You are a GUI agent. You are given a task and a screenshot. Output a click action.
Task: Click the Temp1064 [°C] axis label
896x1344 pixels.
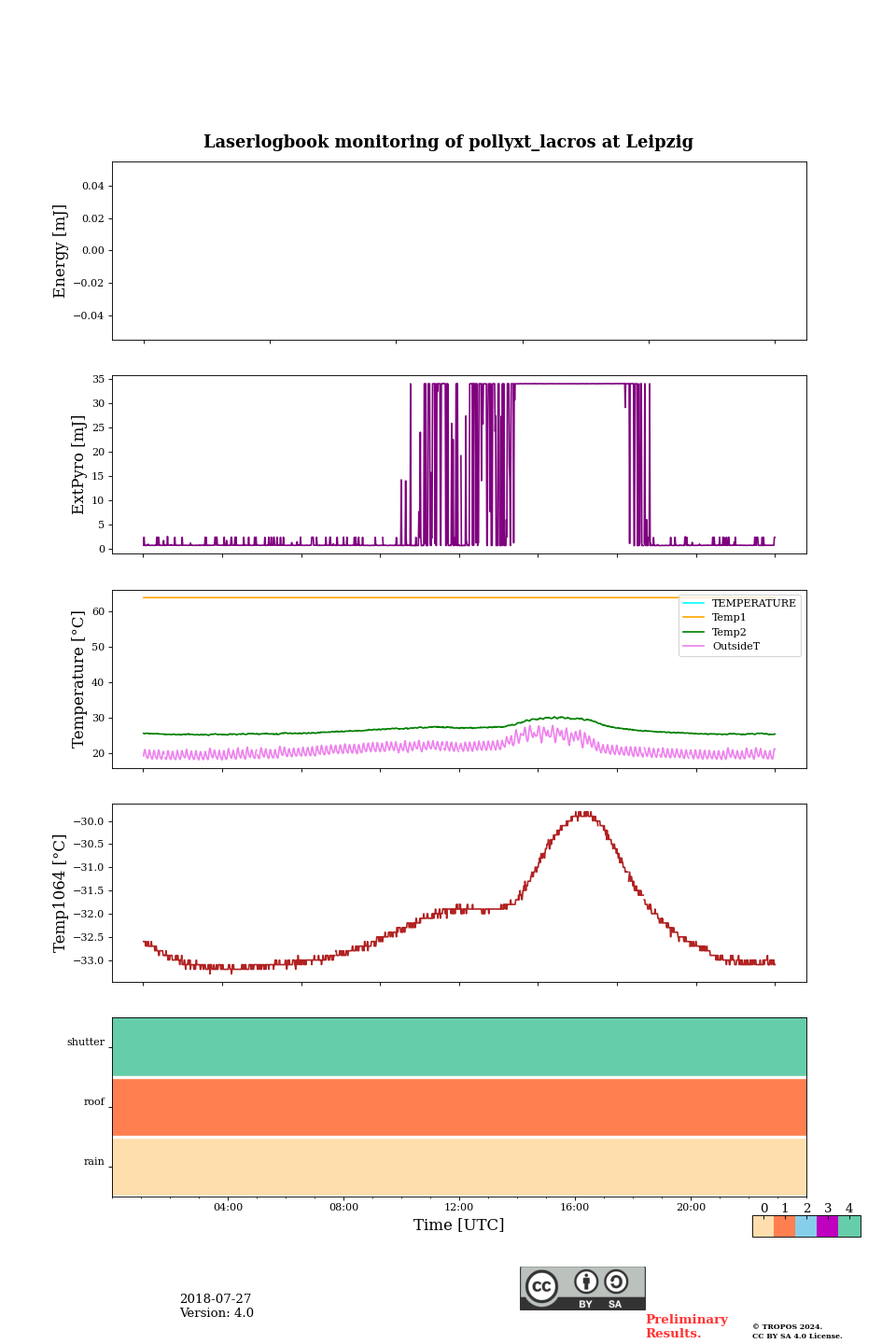[61, 893]
